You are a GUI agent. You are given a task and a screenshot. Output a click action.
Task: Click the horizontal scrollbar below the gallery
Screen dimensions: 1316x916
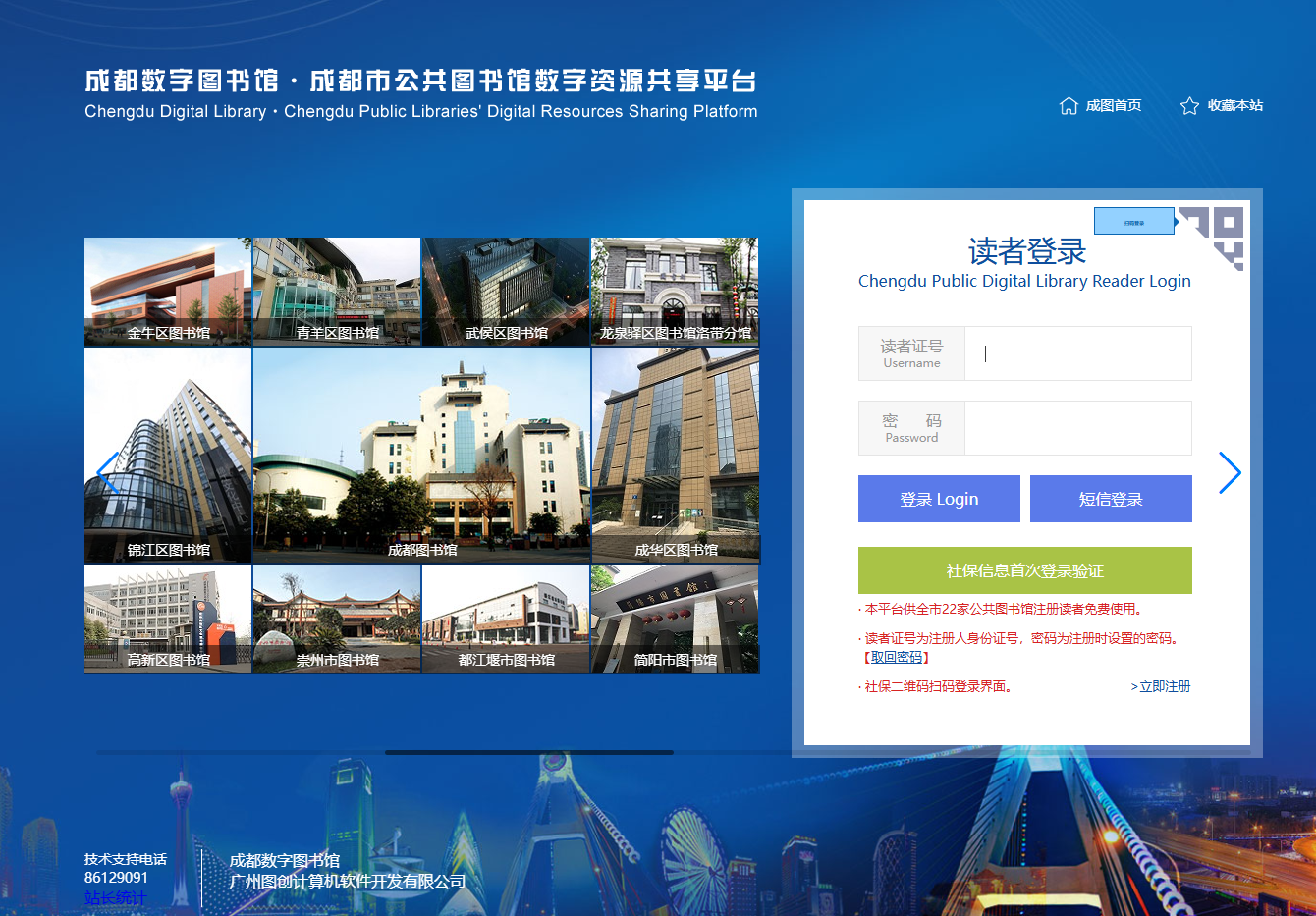pos(528,752)
